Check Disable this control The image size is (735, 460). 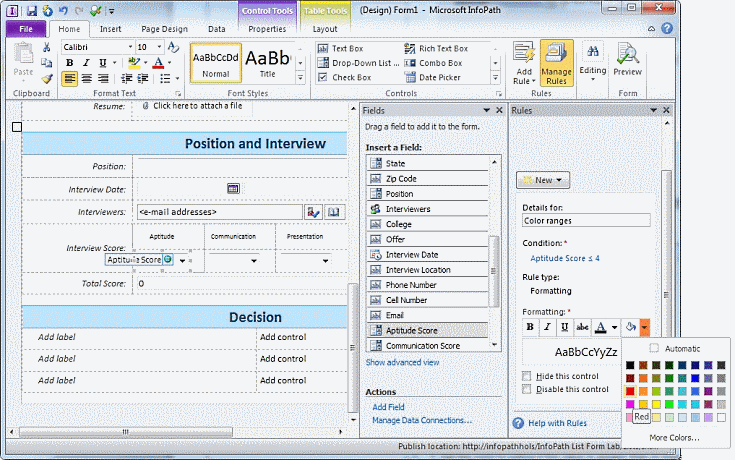(527, 389)
